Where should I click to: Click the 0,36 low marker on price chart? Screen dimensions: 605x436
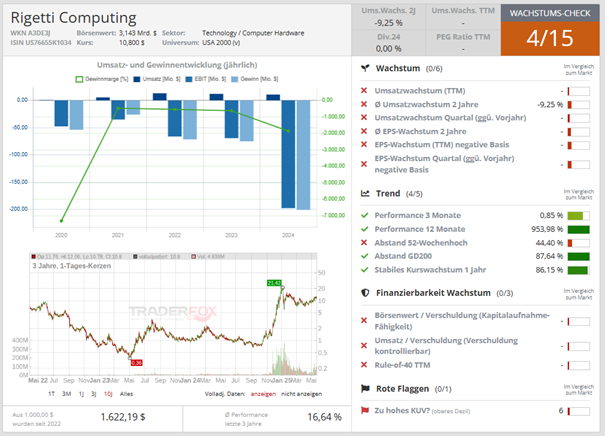pyautogui.click(x=136, y=363)
